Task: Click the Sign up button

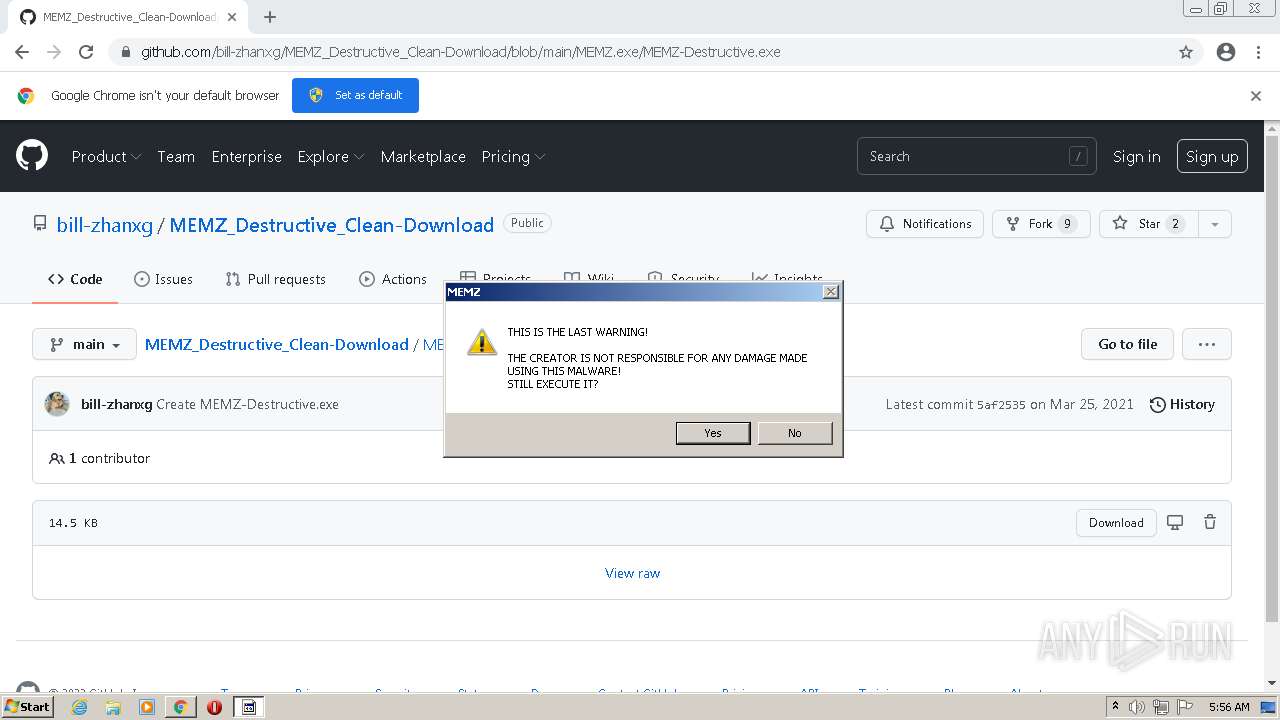Action: pos(1212,157)
